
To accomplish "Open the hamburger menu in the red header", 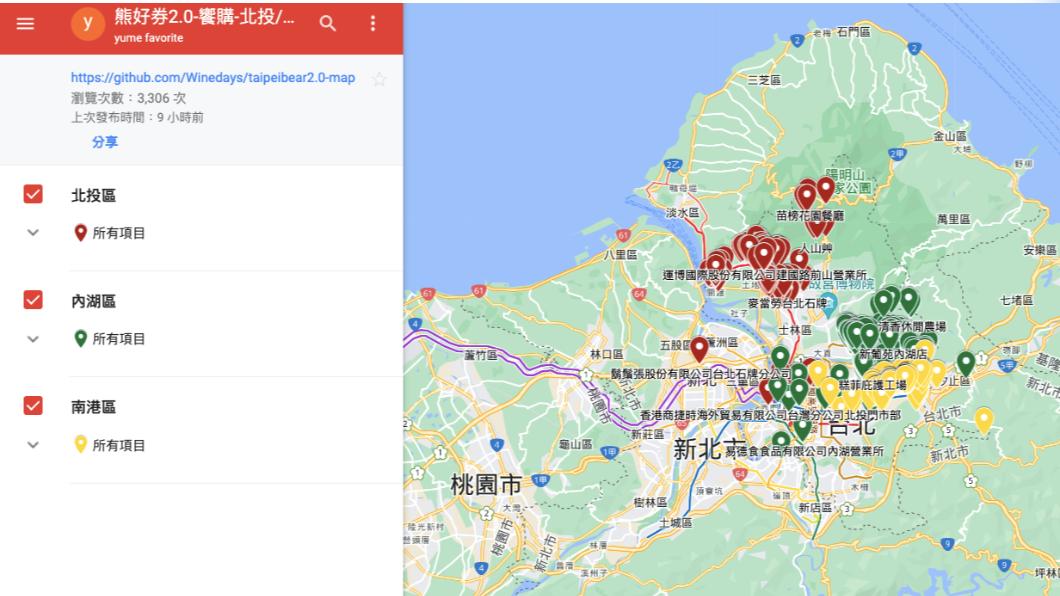I will [x=25, y=24].
